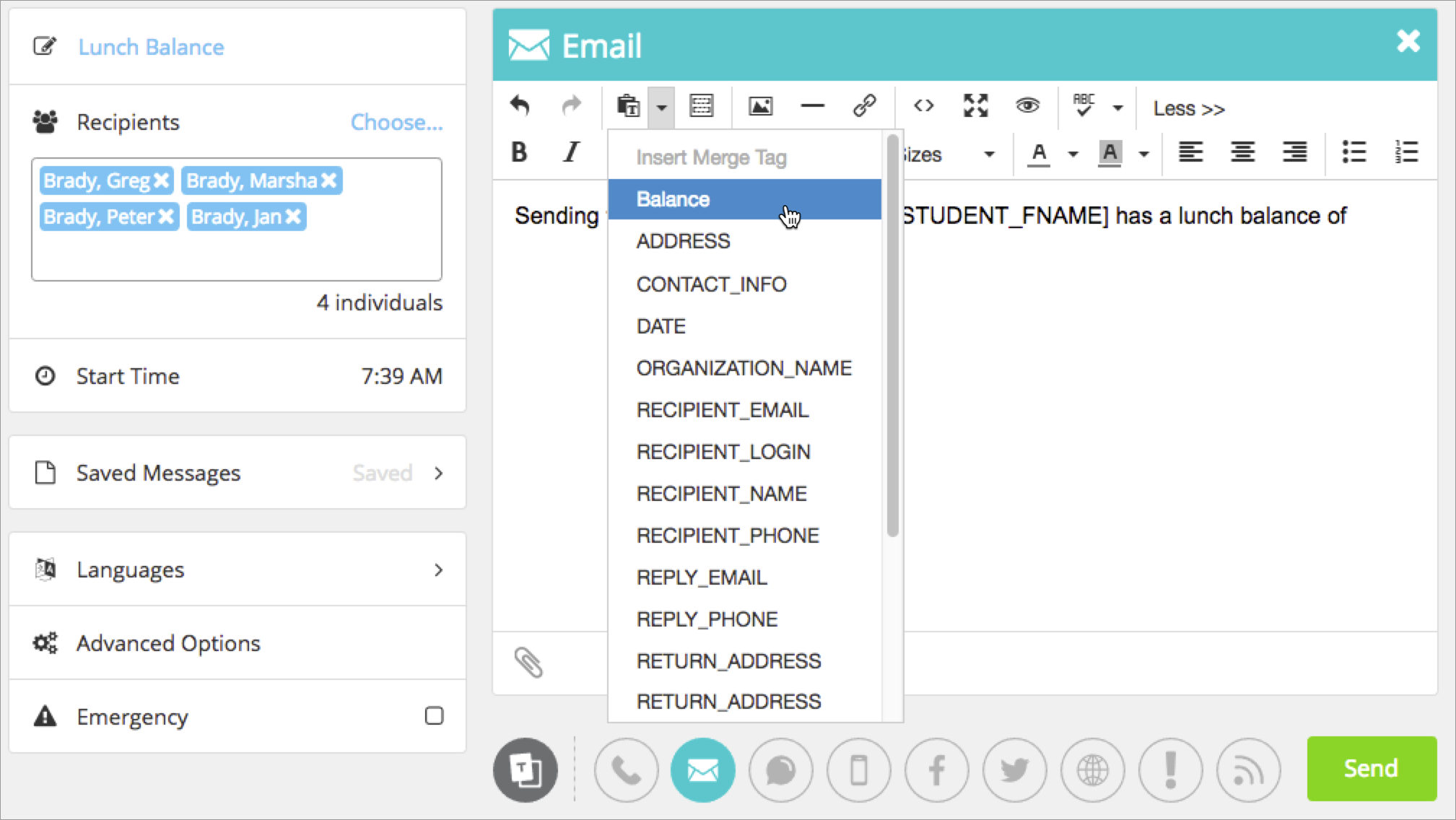Choose the CONTACT_INFO merge tag
The width and height of the screenshot is (1456, 820).
click(x=744, y=284)
